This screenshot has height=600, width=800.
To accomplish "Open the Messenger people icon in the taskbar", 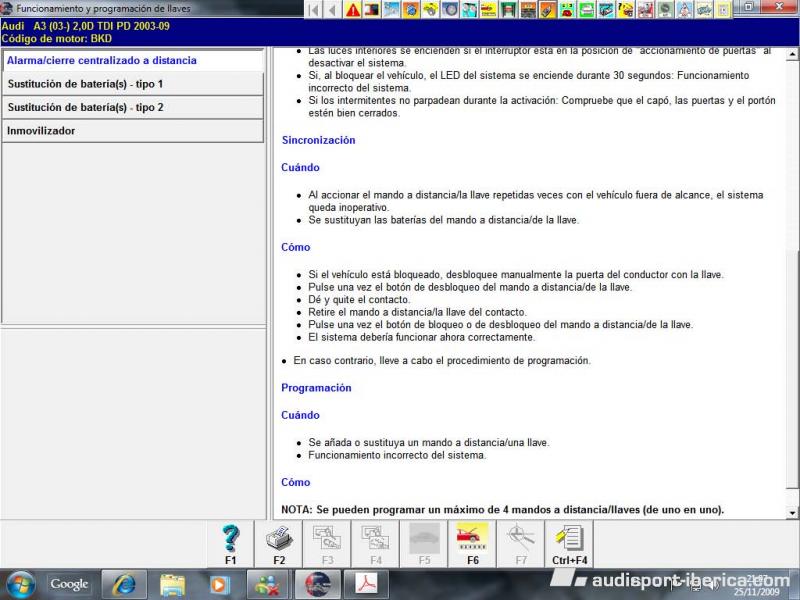I will (x=268, y=585).
